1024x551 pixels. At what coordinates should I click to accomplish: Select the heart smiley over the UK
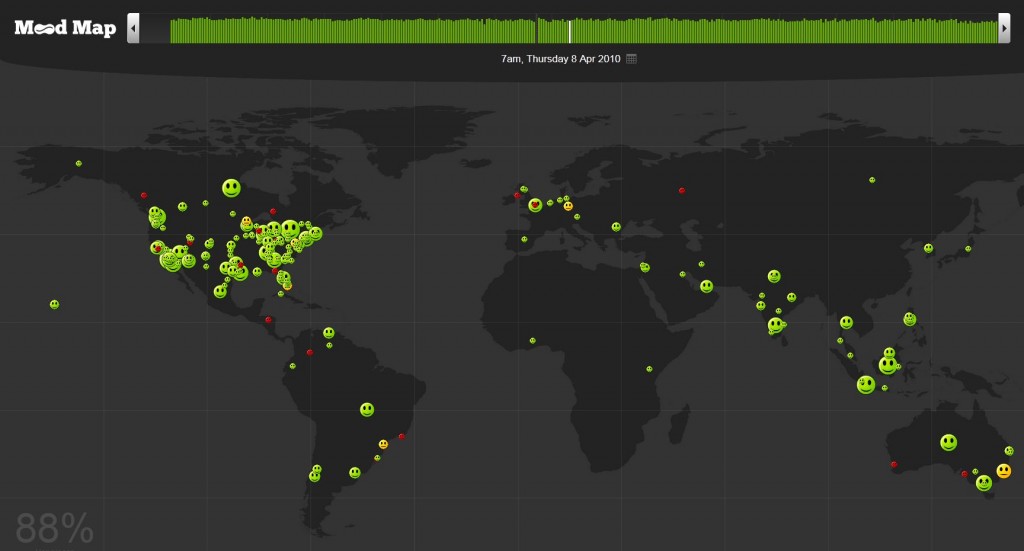click(x=535, y=205)
